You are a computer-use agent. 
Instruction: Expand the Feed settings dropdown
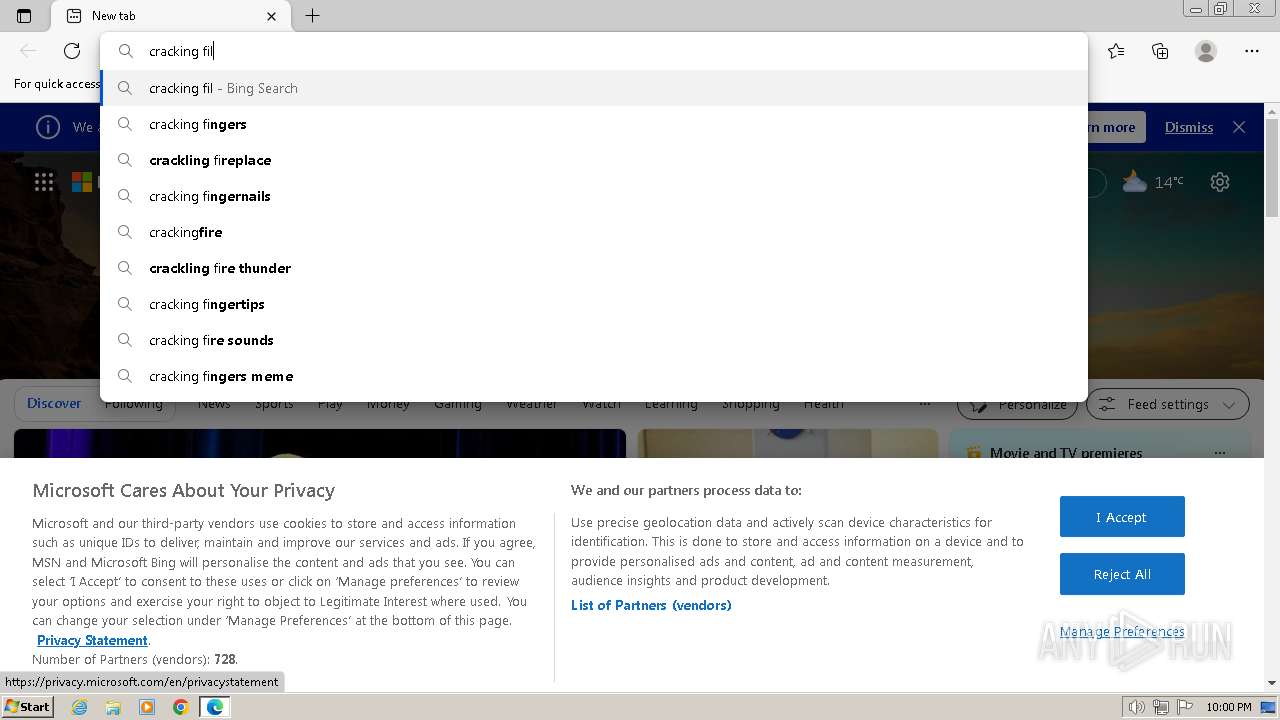[1168, 404]
